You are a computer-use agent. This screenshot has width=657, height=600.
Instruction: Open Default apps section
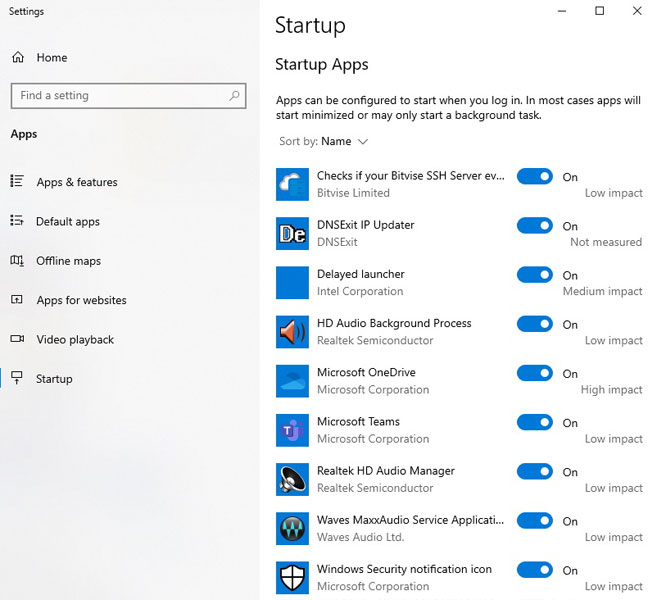click(68, 221)
